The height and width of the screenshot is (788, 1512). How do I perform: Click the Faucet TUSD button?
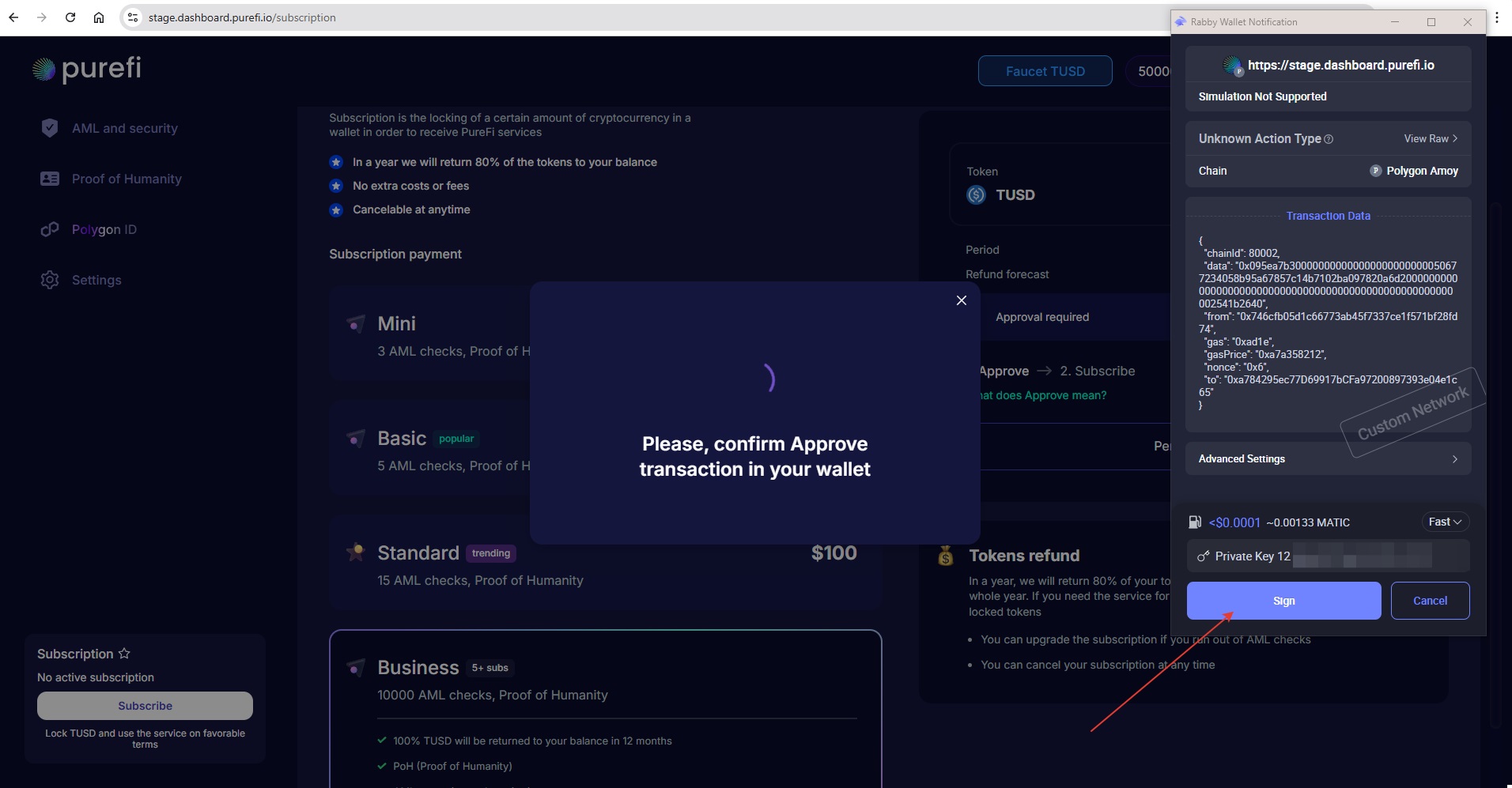point(1045,71)
